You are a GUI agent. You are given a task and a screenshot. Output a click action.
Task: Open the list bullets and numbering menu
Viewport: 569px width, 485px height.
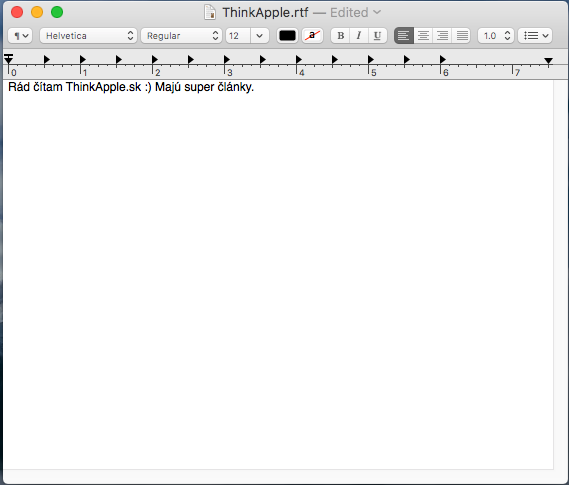535,36
